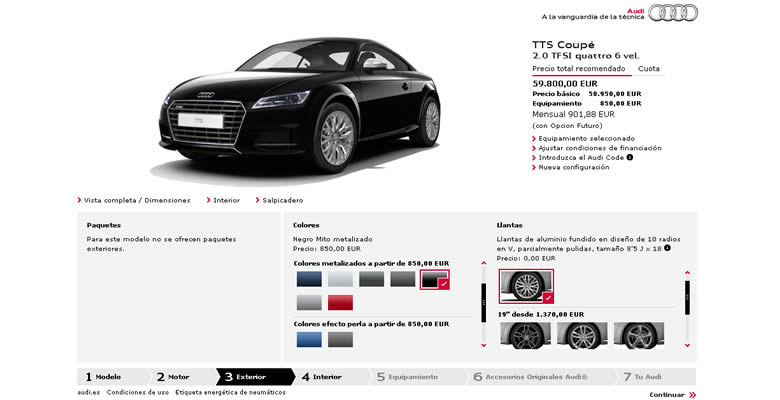The height and width of the screenshot is (400, 780).
Task: Click the Mensual 901,88 EUR text
Action: 574,114
